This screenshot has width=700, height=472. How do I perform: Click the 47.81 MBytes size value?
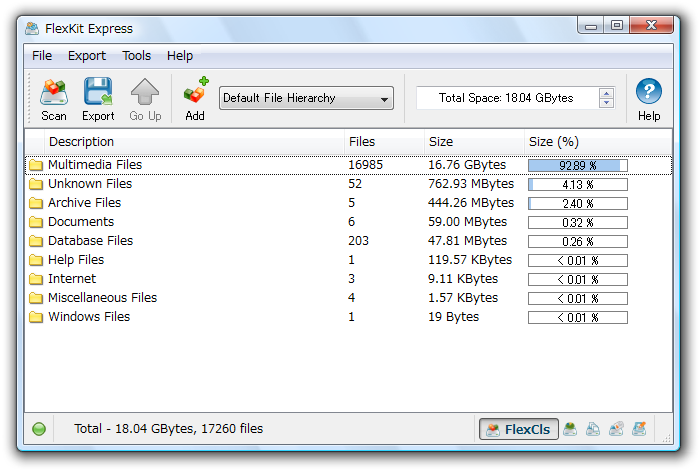(x=467, y=241)
